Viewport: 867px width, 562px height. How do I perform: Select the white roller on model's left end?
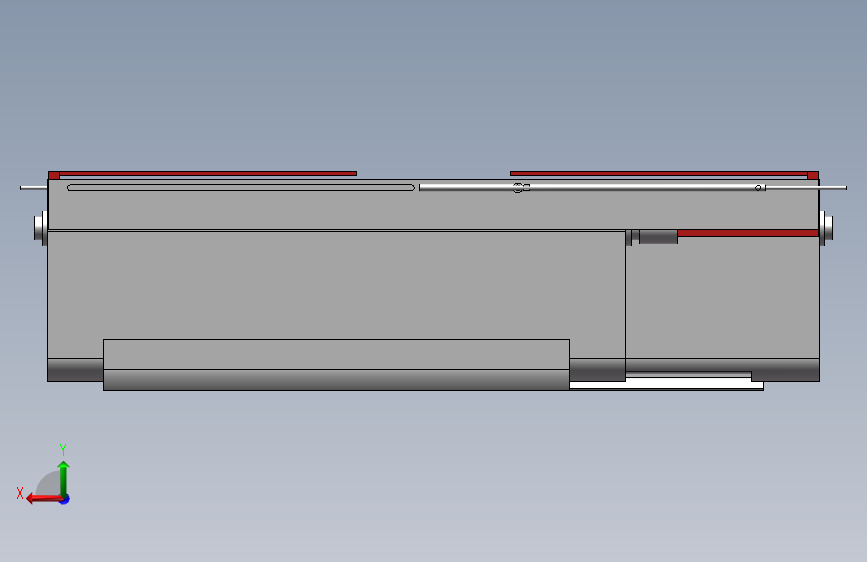(41, 227)
